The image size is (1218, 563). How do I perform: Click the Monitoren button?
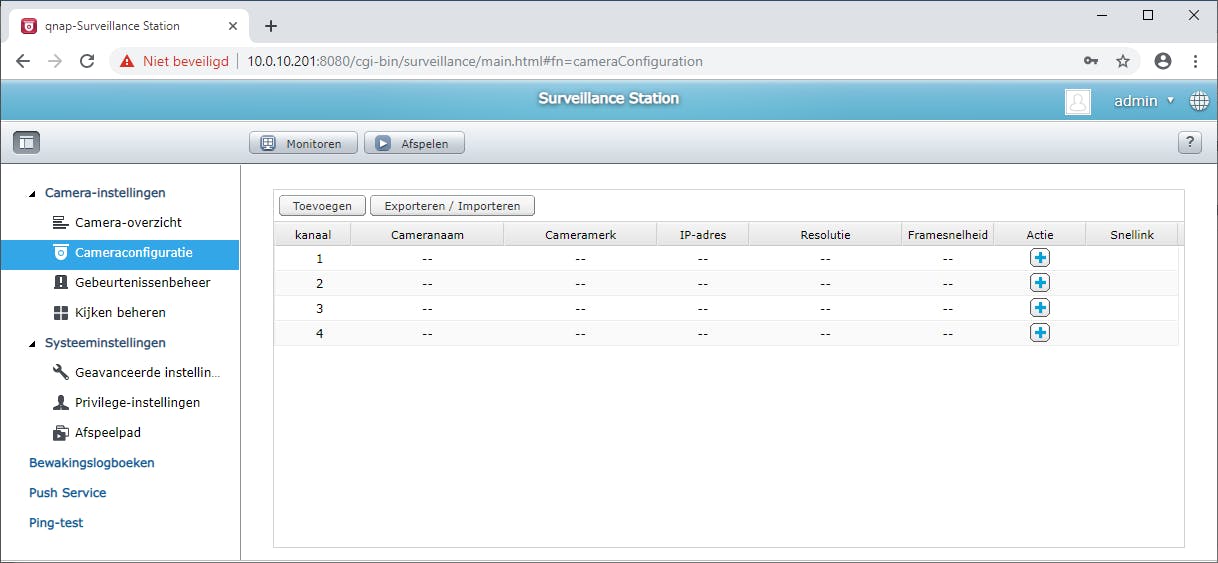[x=303, y=143]
